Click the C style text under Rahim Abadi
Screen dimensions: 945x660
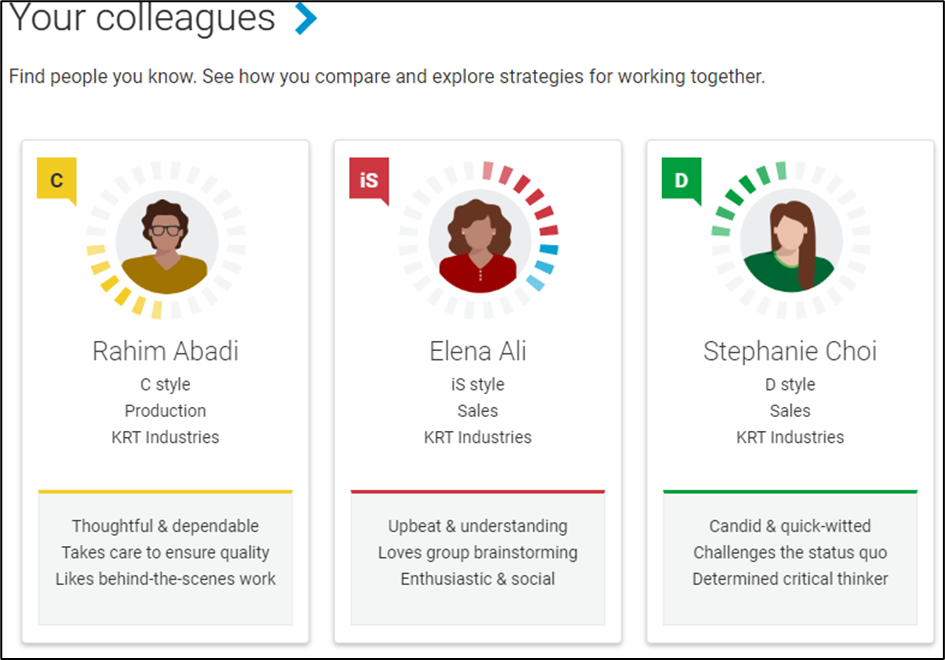[x=165, y=384]
